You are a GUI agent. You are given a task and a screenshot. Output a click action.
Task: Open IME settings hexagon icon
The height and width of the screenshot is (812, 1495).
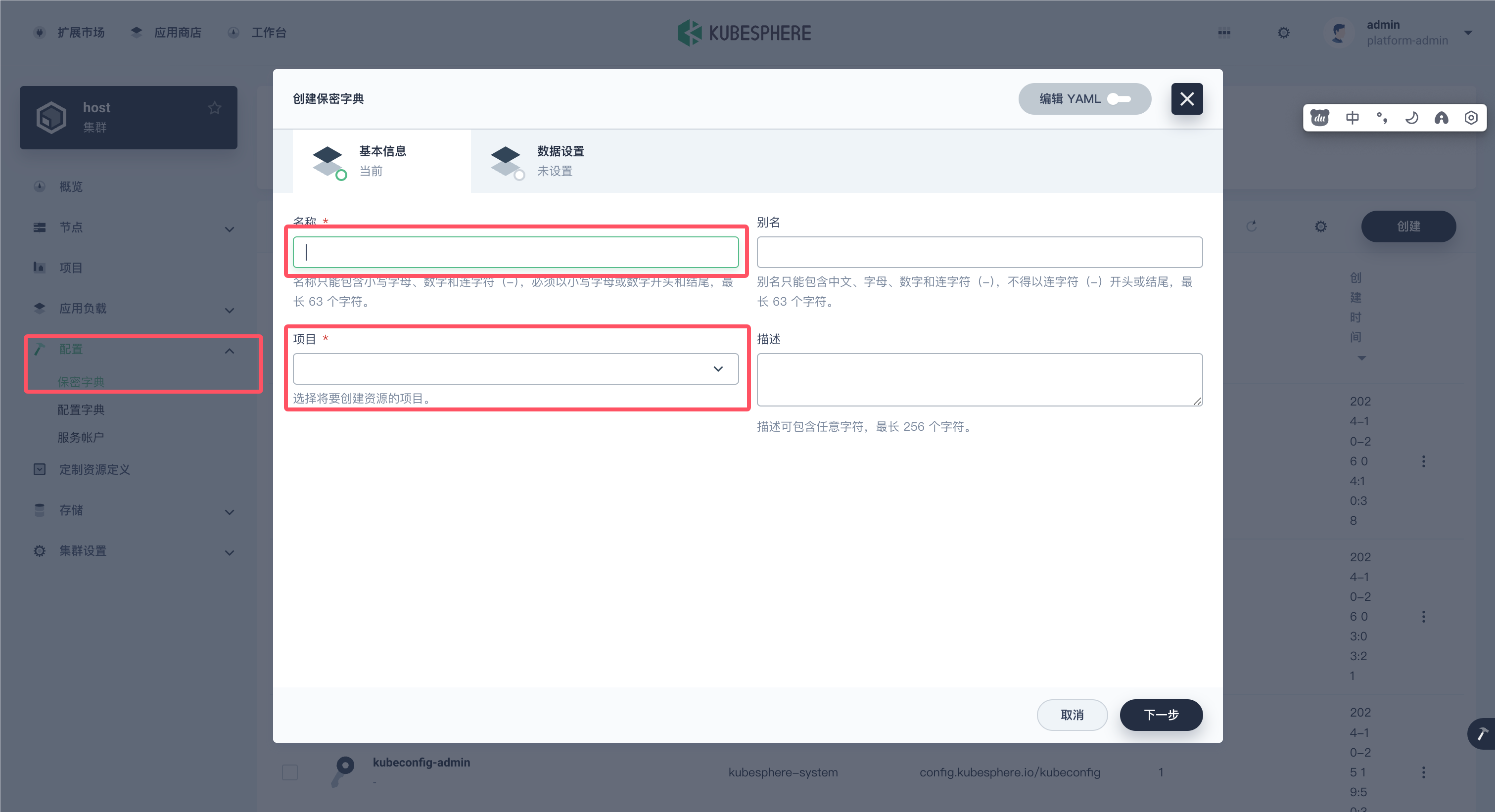tap(1471, 118)
